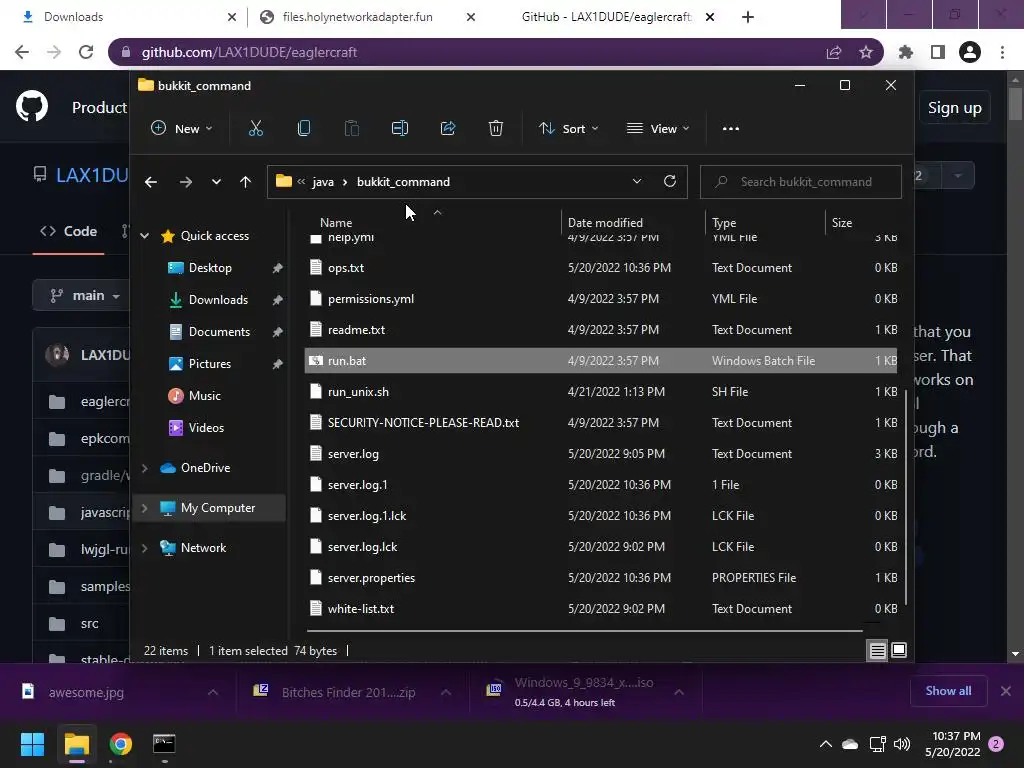Open the See more ellipsis menu
Viewport: 1024px width, 768px height.
731,129
